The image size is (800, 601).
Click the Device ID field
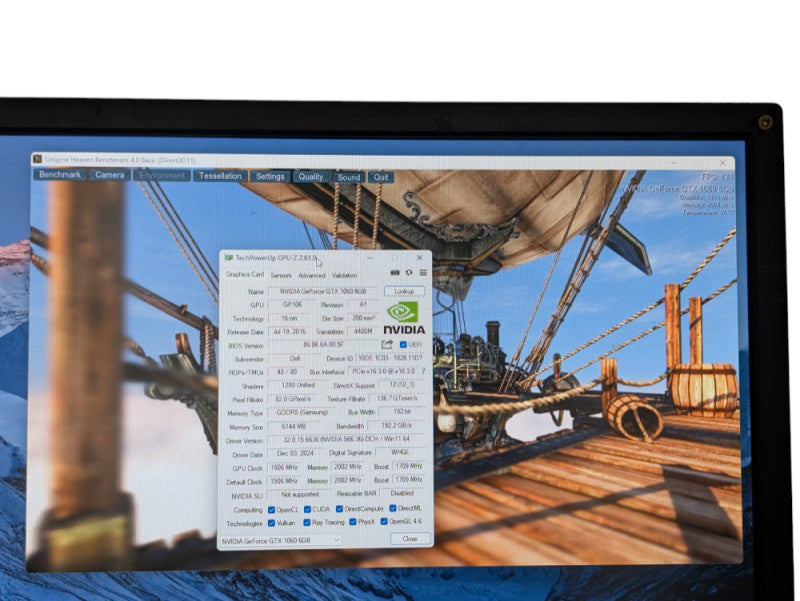[390, 358]
